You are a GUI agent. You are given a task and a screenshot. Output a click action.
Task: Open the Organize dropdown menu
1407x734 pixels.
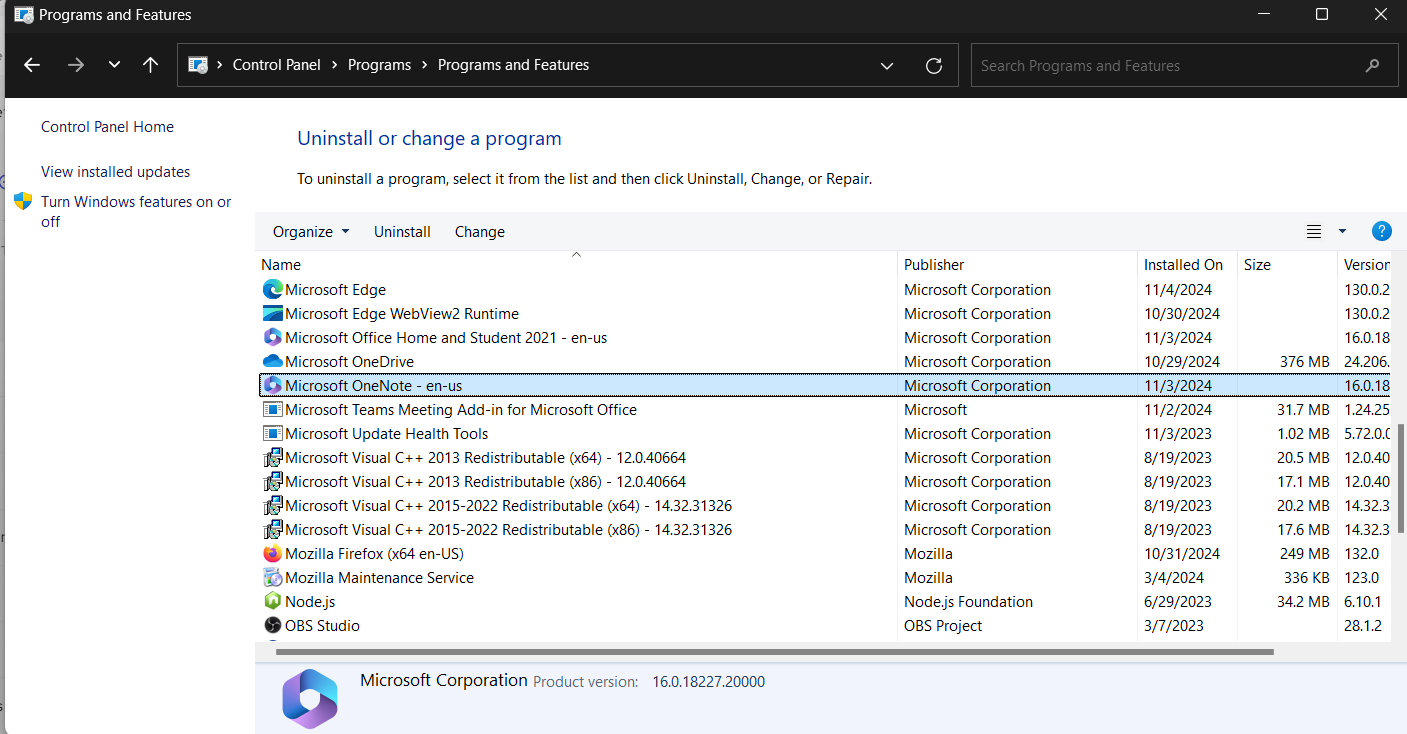311,232
